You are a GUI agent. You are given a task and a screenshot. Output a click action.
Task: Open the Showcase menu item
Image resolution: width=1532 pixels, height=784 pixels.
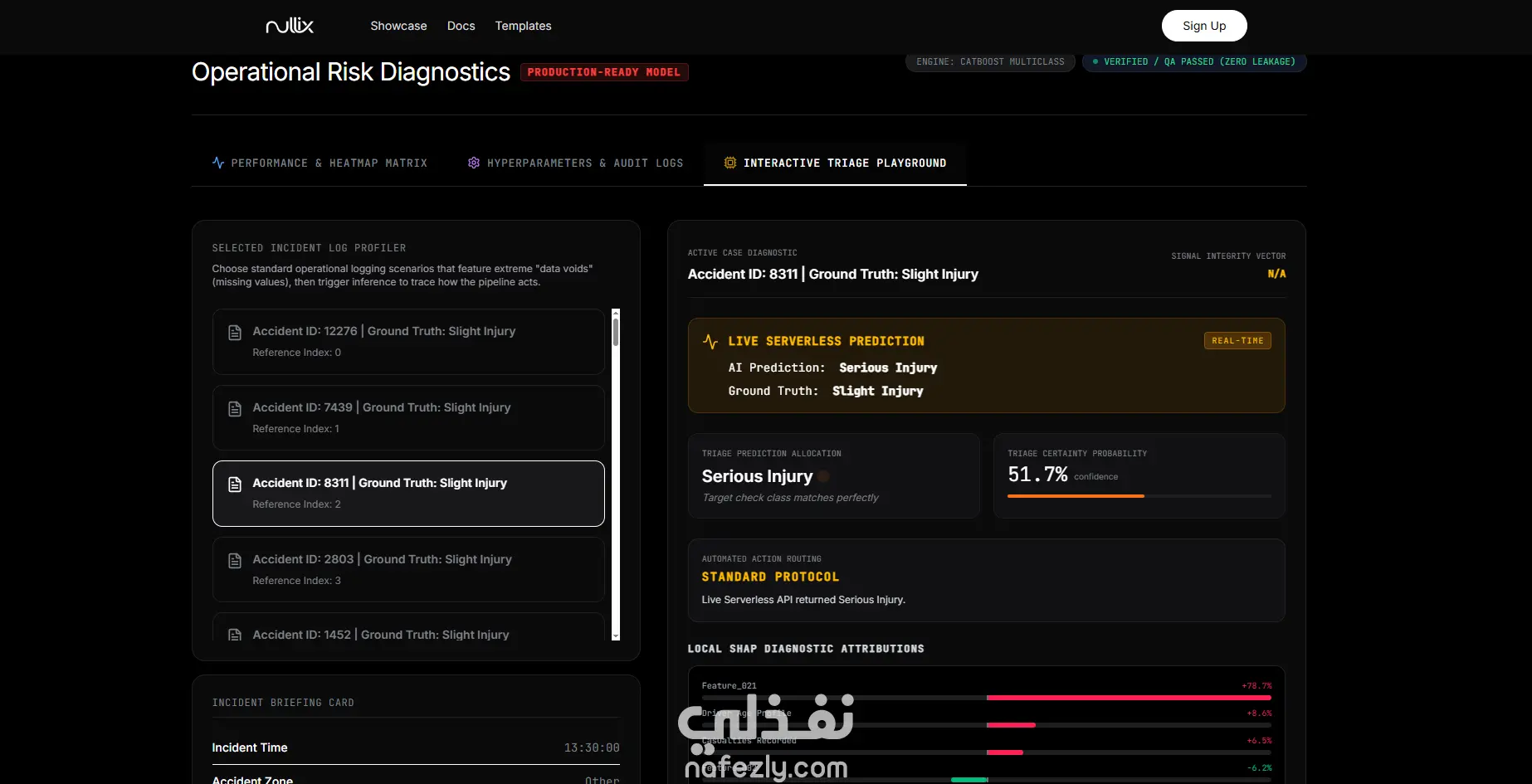[398, 26]
